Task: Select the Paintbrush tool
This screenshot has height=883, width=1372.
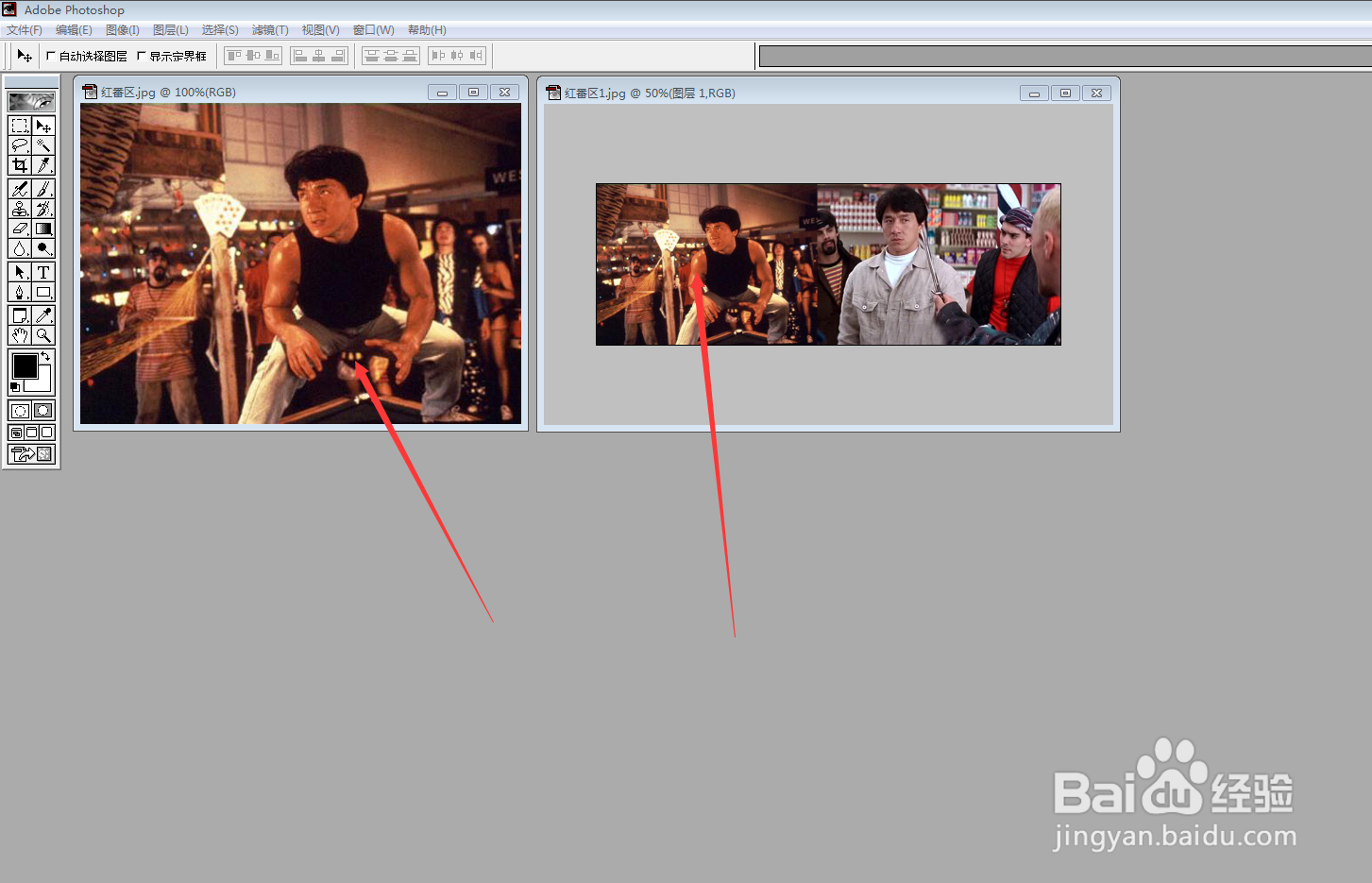Action: 43,189
